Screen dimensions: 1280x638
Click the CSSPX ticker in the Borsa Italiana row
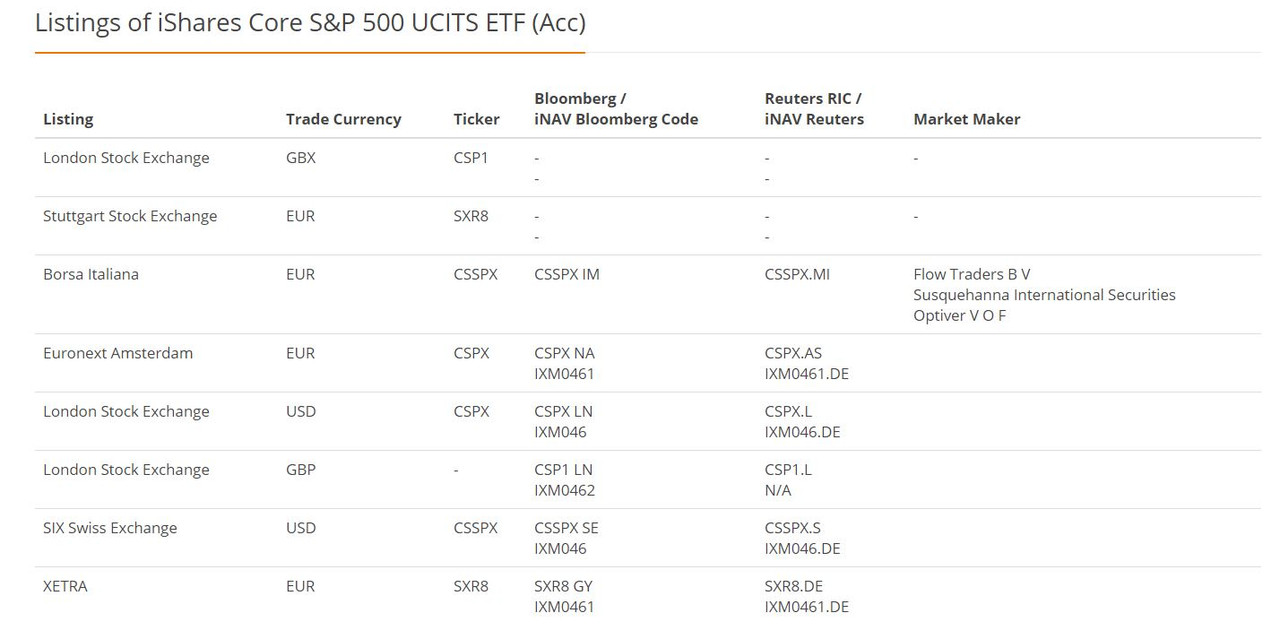pyautogui.click(x=475, y=274)
